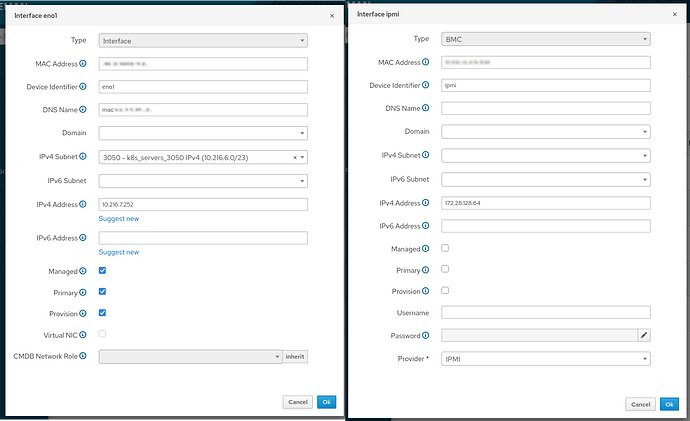The width and height of the screenshot is (690, 421).
Task: Click Ok in the ipmi dialog
Action: pyautogui.click(x=669, y=404)
